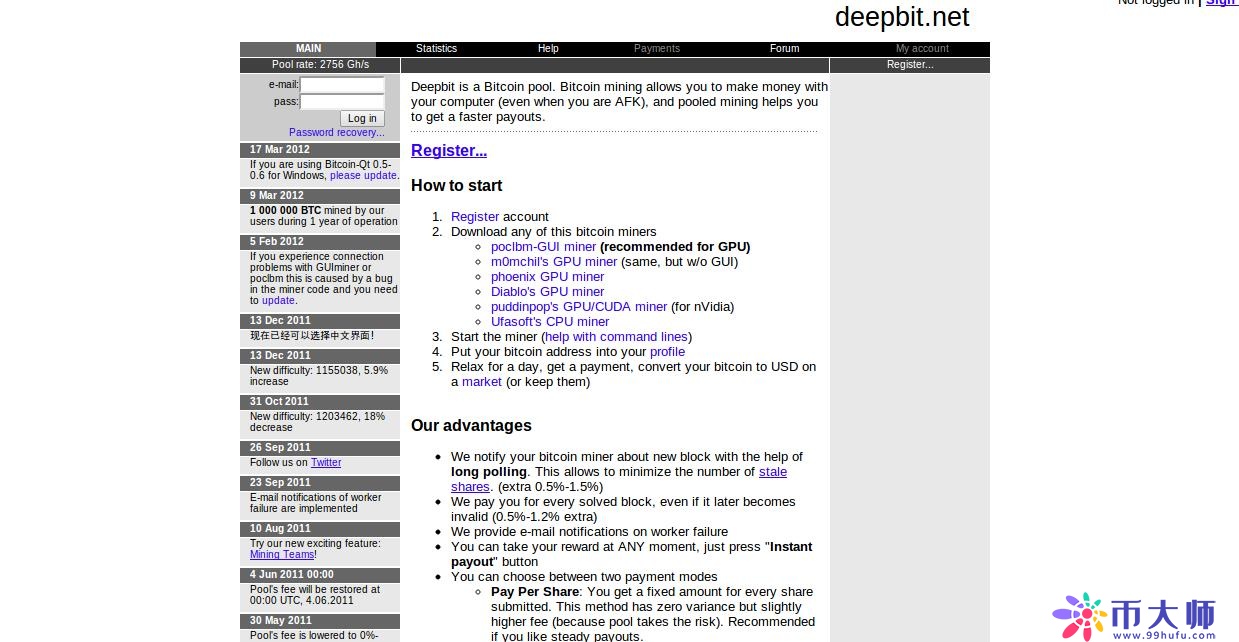Viewport: 1239px width, 642px height.
Task: Open Diablo's GPU miner link
Action: click(x=547, y=292)
